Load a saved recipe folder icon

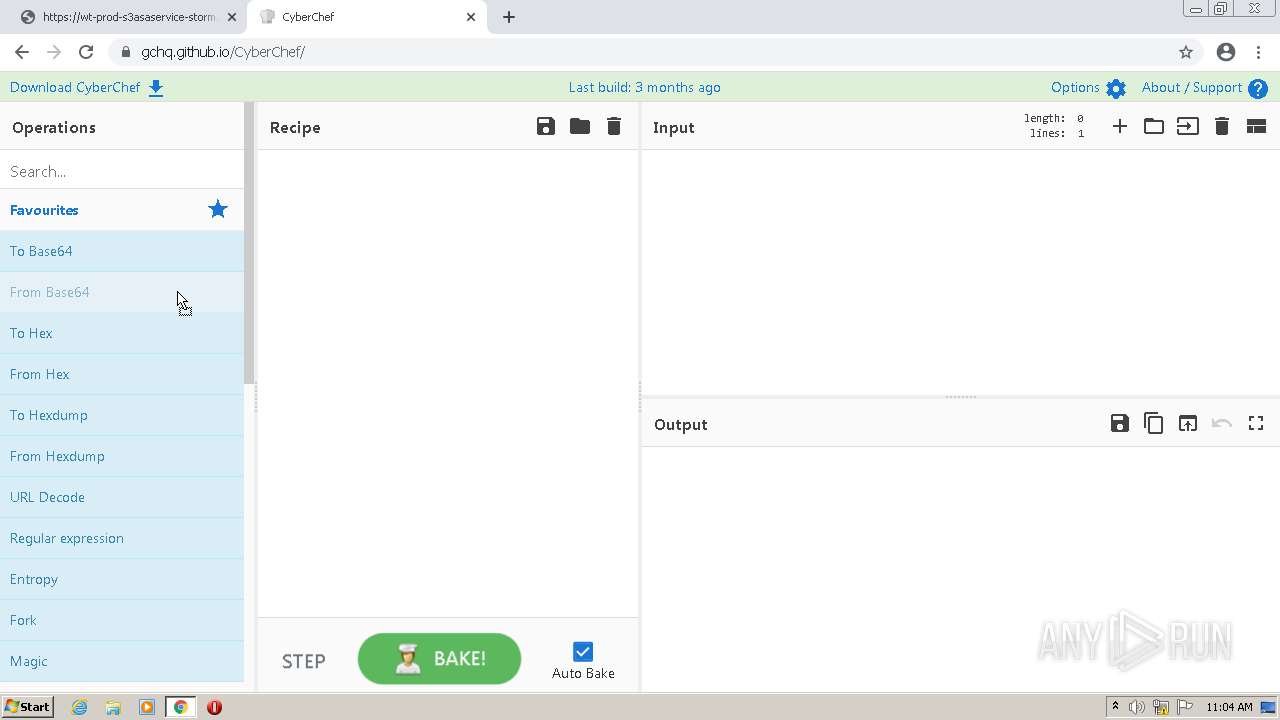click(580, 126)
